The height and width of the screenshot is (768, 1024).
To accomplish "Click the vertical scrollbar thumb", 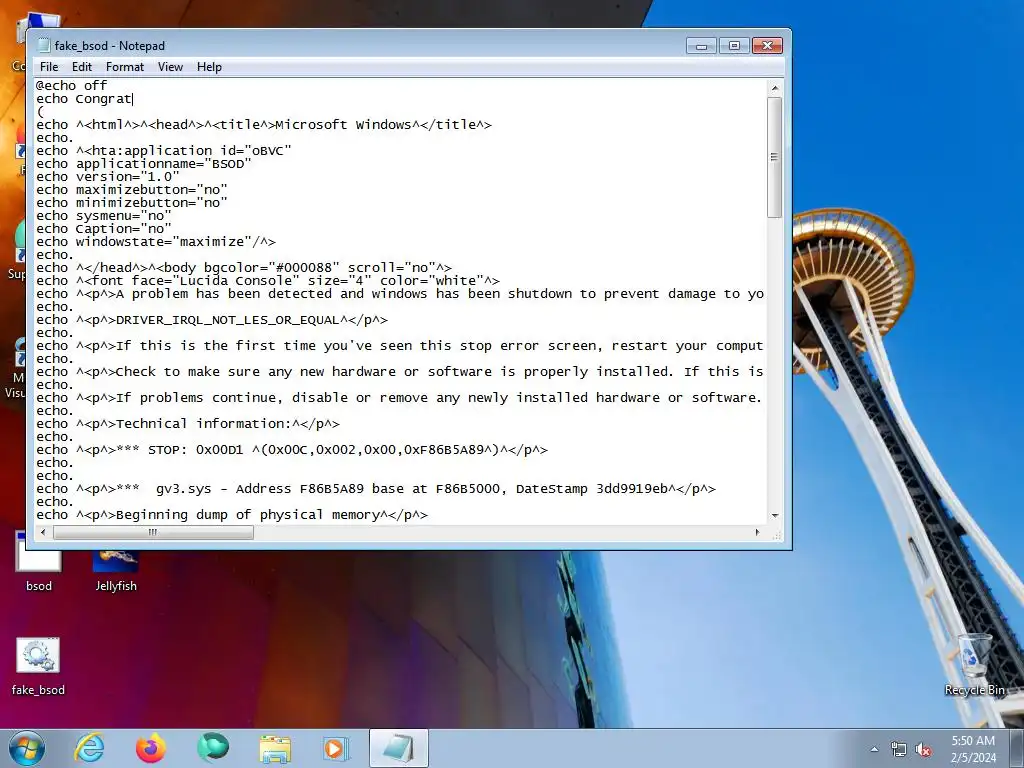I will tap(775, 157).
